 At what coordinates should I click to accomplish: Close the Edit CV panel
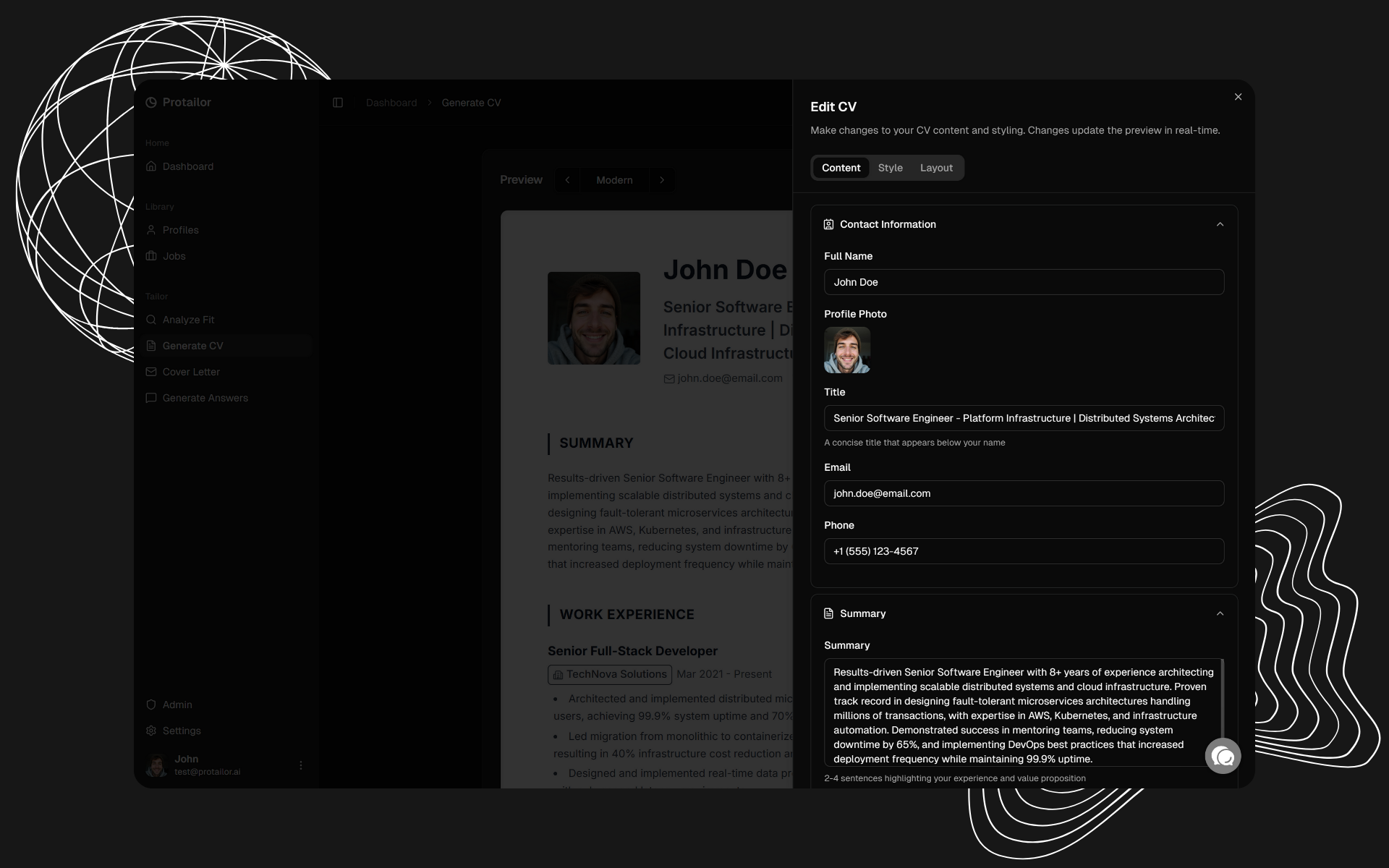tap(1238, 97)
